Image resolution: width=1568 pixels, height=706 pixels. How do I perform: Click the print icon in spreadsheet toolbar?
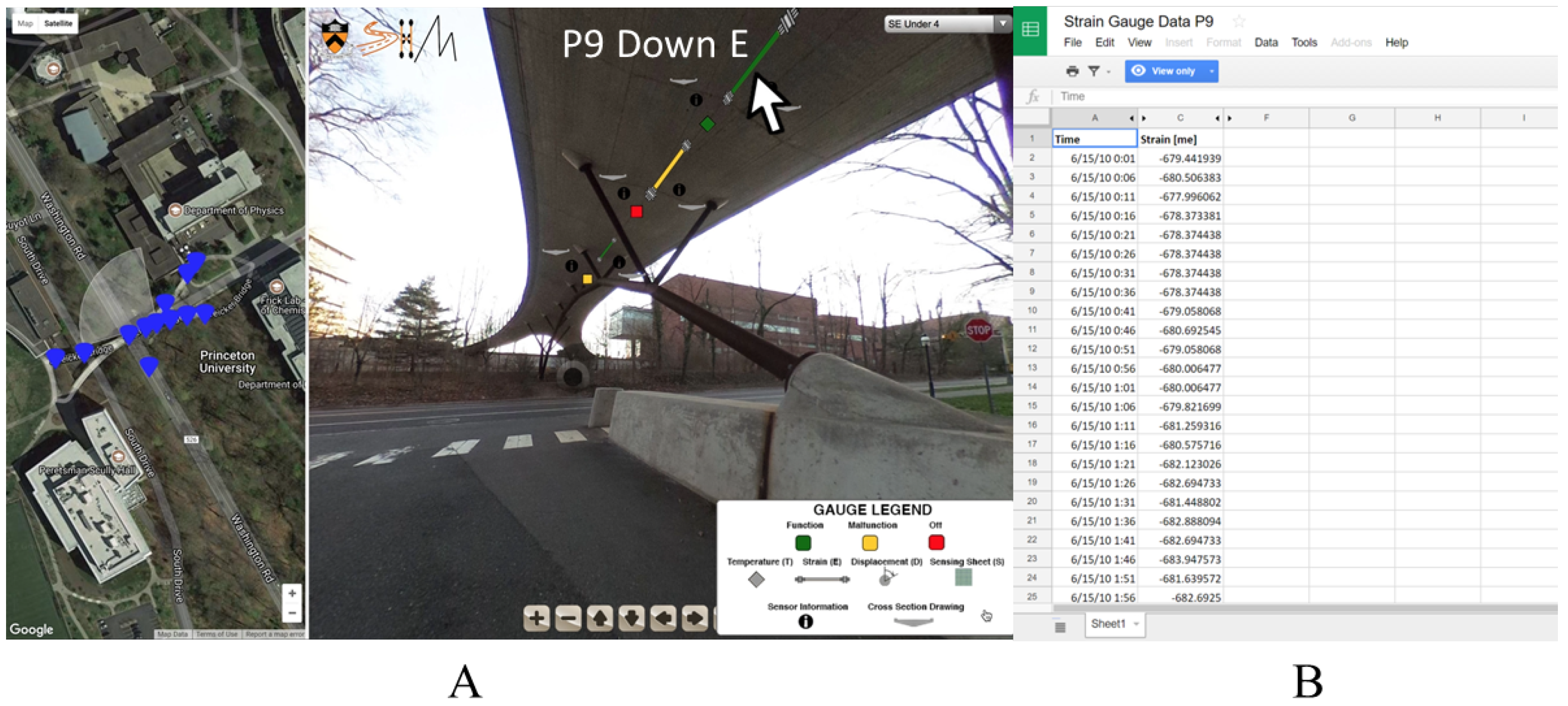tap(1072, 71)
